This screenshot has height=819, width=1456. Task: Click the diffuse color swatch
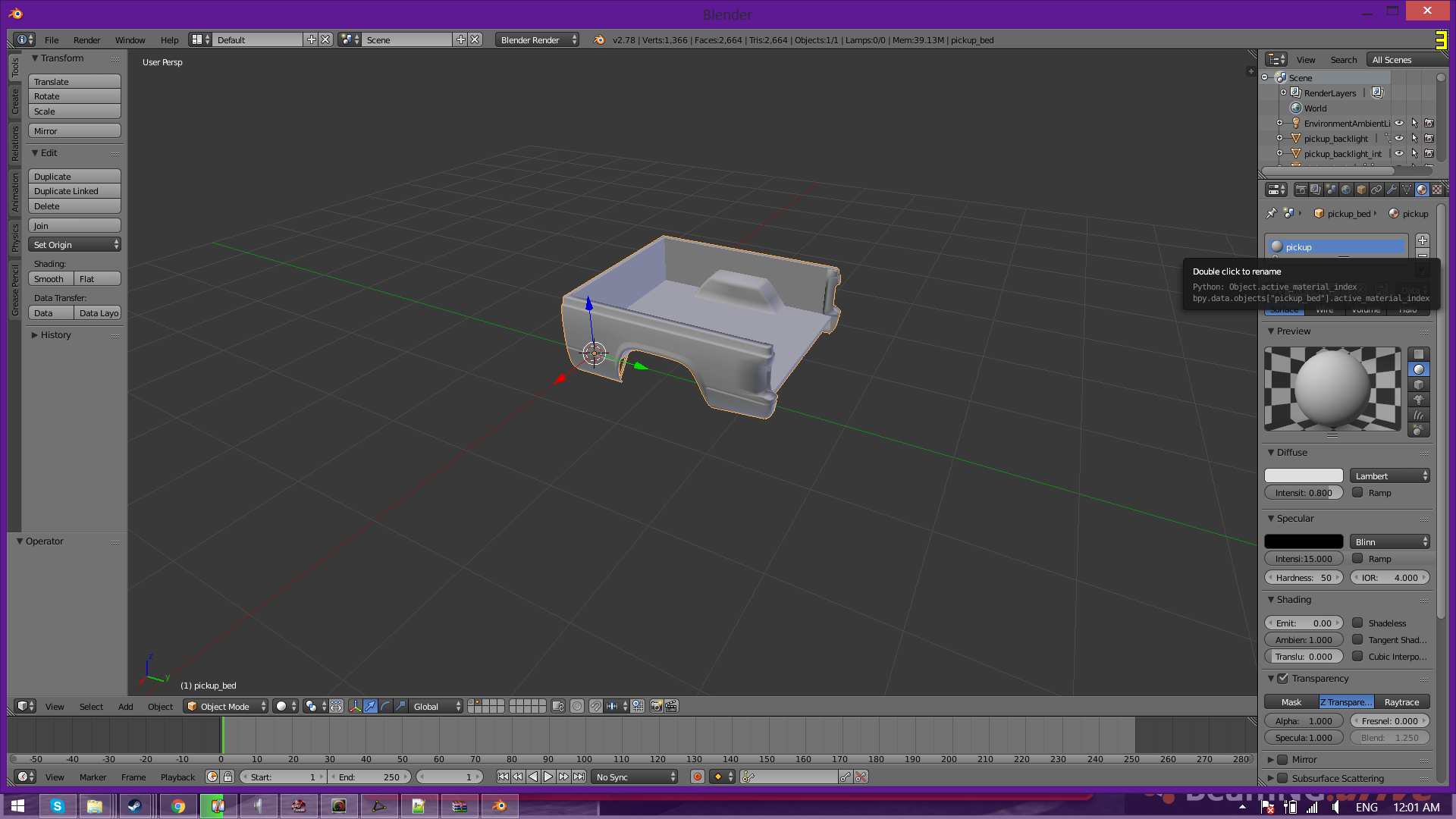click(x=1304, y=475)
